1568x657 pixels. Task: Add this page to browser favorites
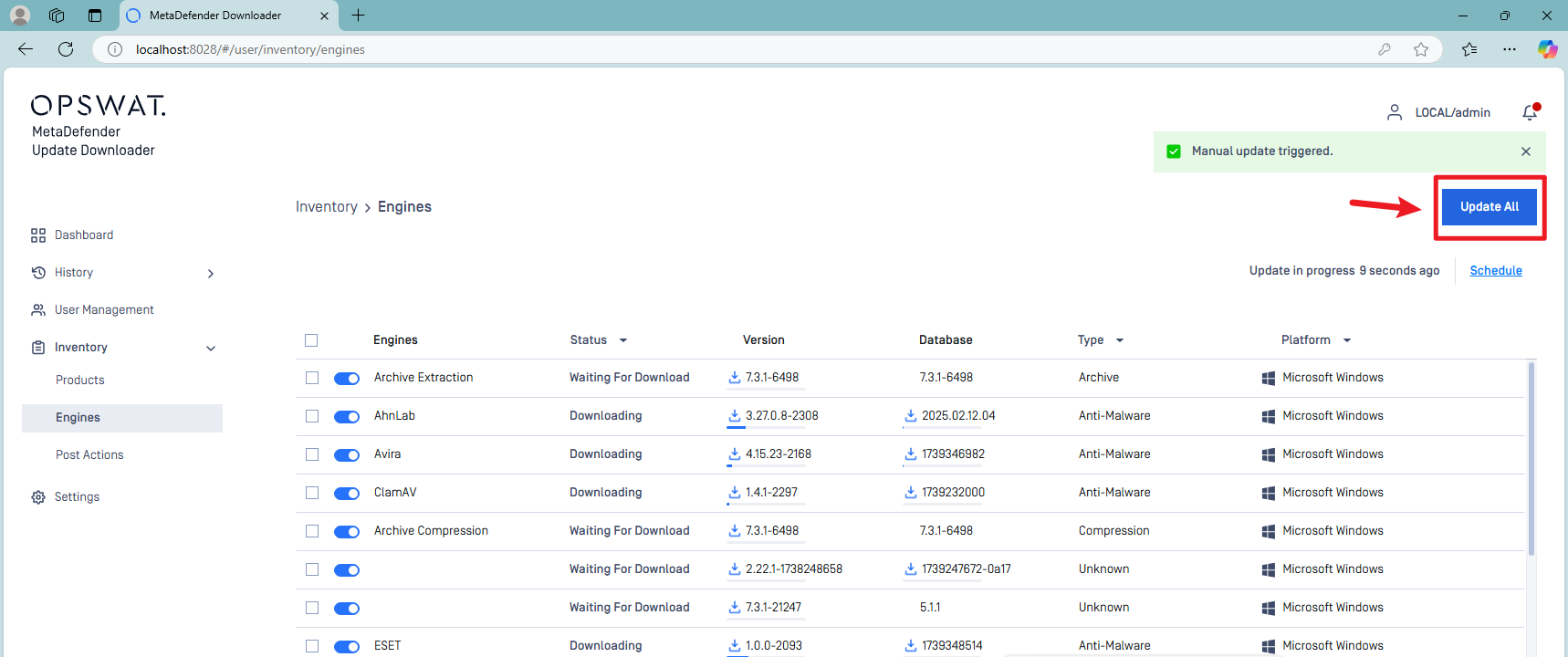pyautogui.click(x=1421, y=49)
